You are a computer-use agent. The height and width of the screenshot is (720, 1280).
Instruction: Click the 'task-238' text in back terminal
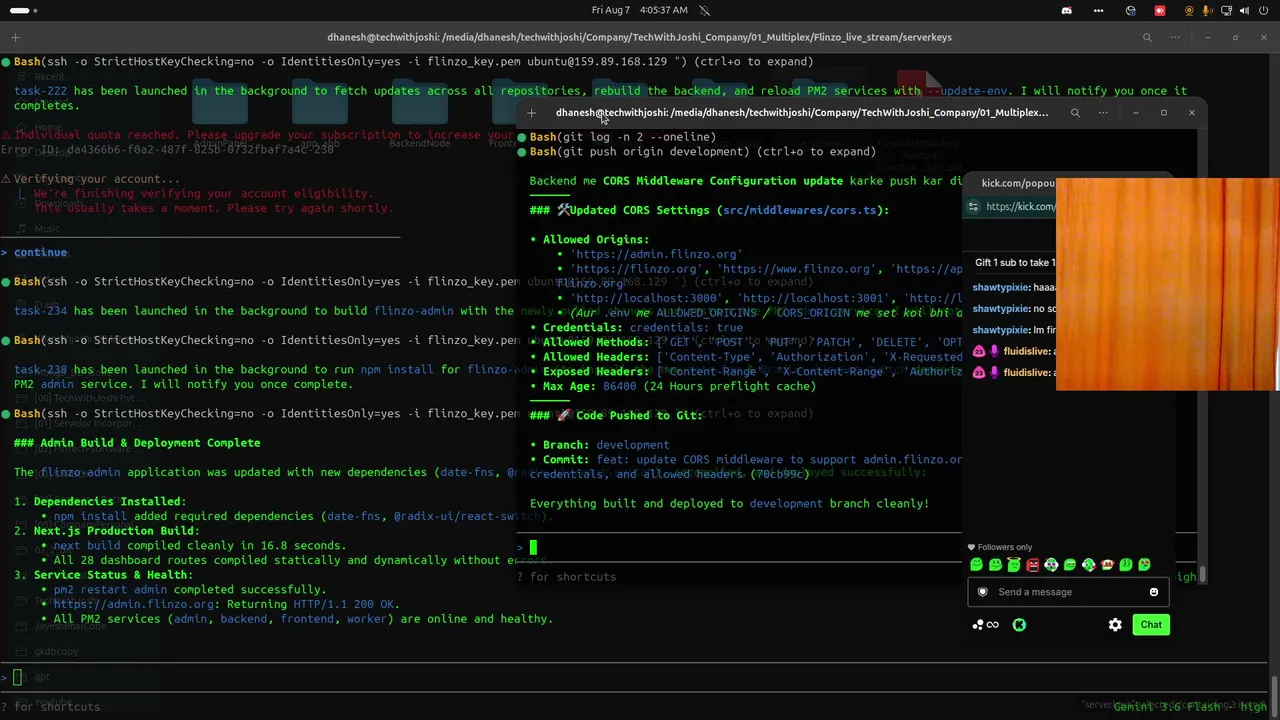tap(40, 369)
